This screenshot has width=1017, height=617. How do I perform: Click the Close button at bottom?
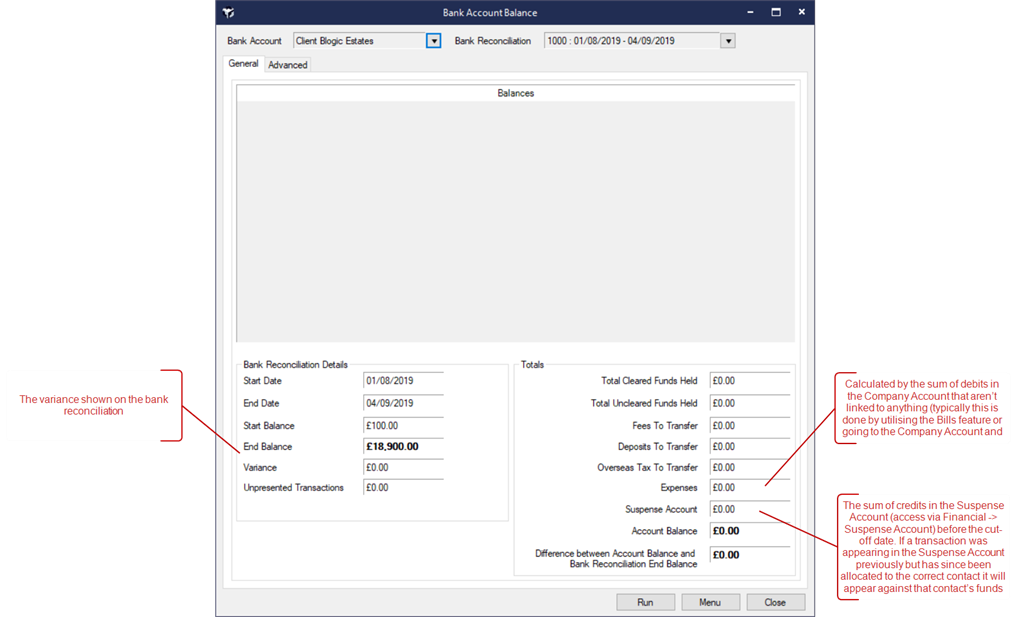[x=775, y=602]
